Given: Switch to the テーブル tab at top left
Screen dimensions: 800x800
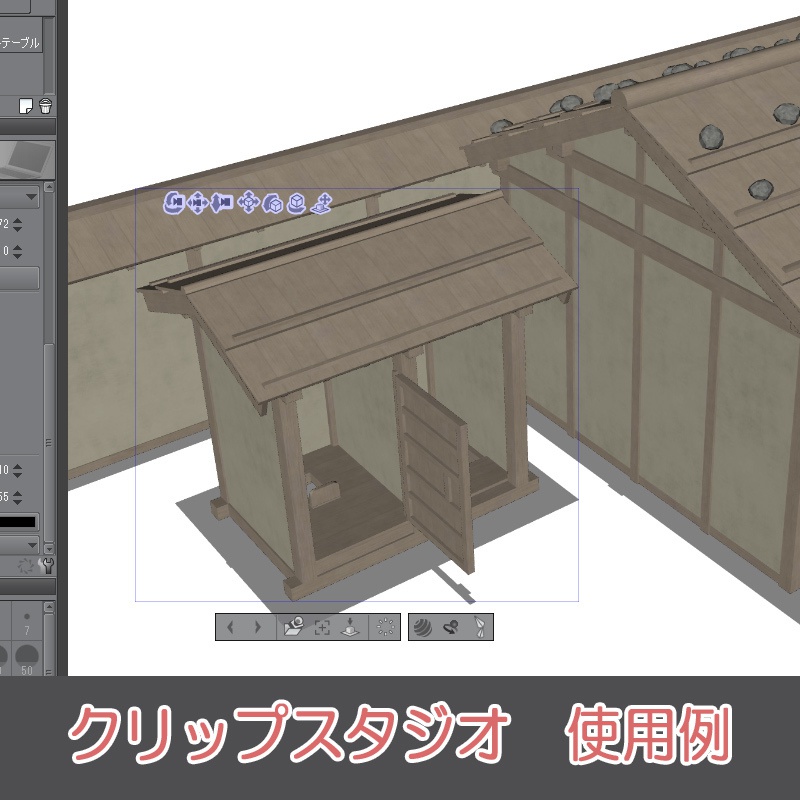Looking at the screenshot, I should [x=22, y=42].
